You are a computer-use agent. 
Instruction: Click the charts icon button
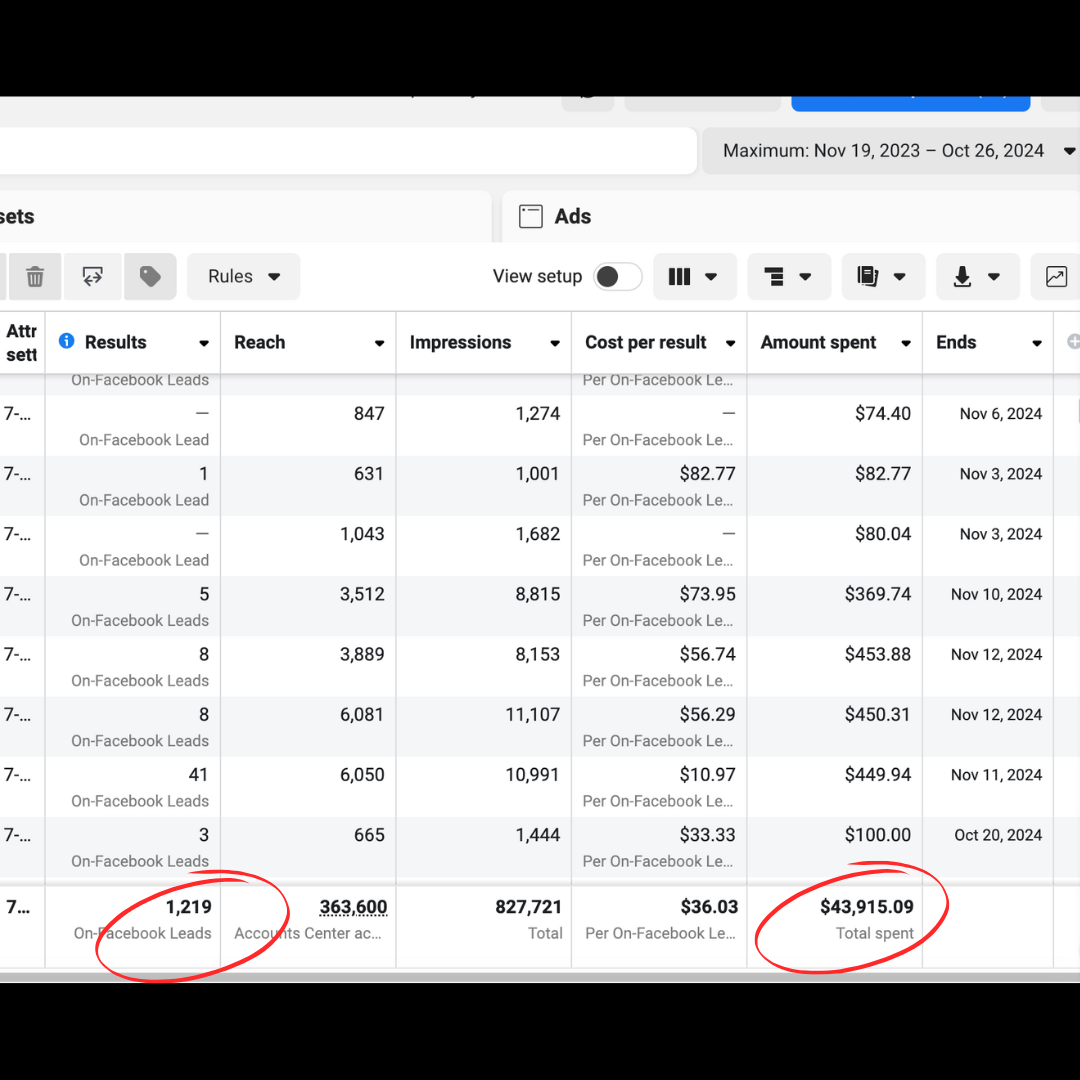(x=1056, y=277)
